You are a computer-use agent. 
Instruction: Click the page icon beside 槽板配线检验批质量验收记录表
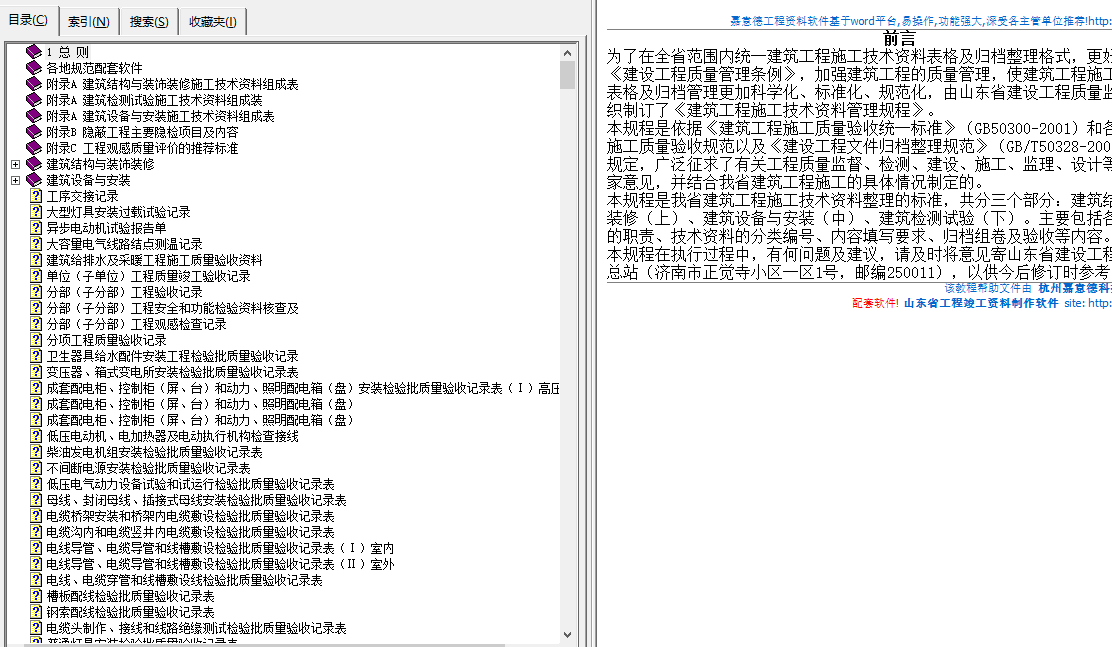[x=36, y=596]
